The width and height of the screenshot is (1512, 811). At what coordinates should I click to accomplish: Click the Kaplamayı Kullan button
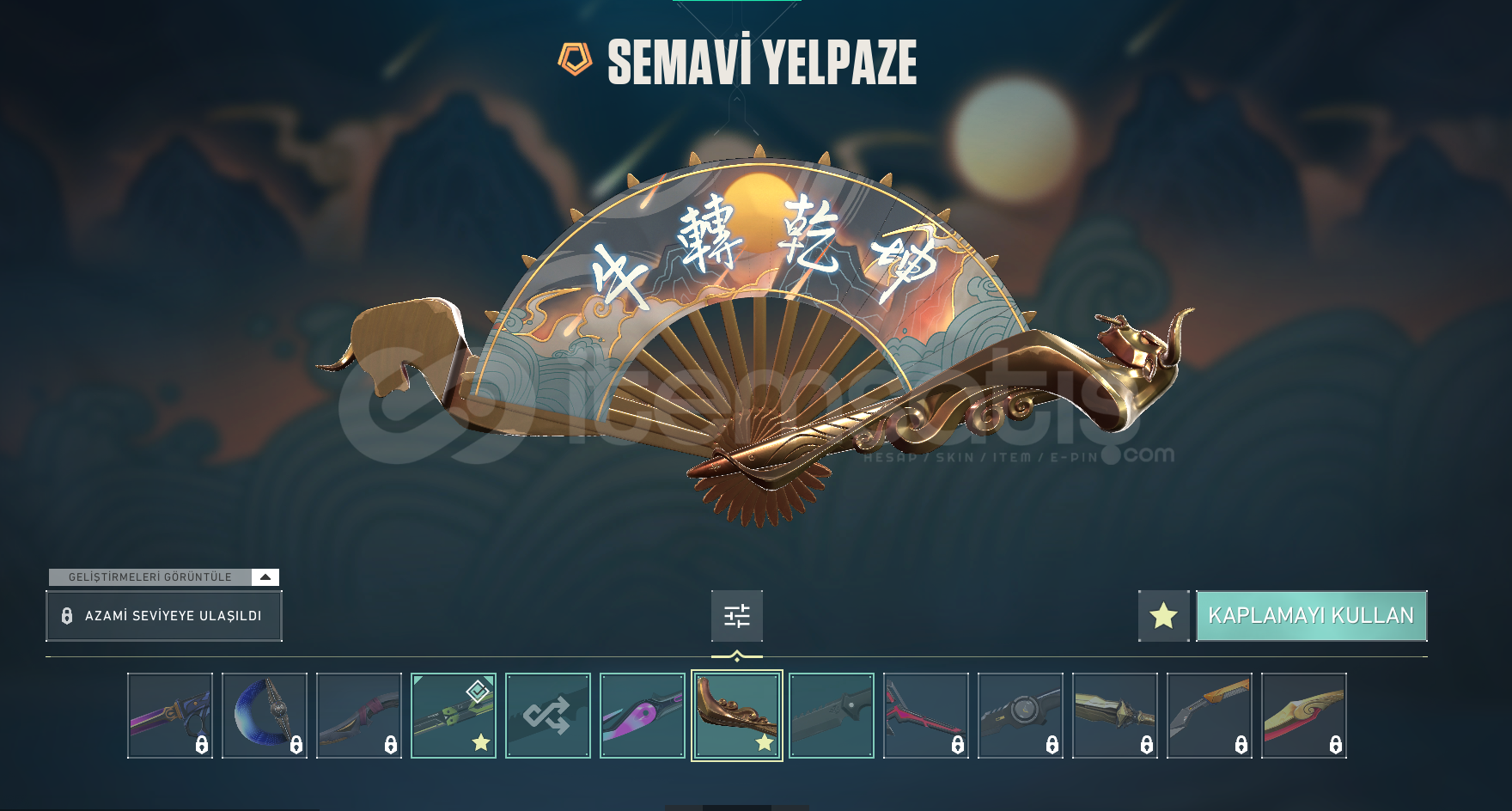[x=1312, y=616]
